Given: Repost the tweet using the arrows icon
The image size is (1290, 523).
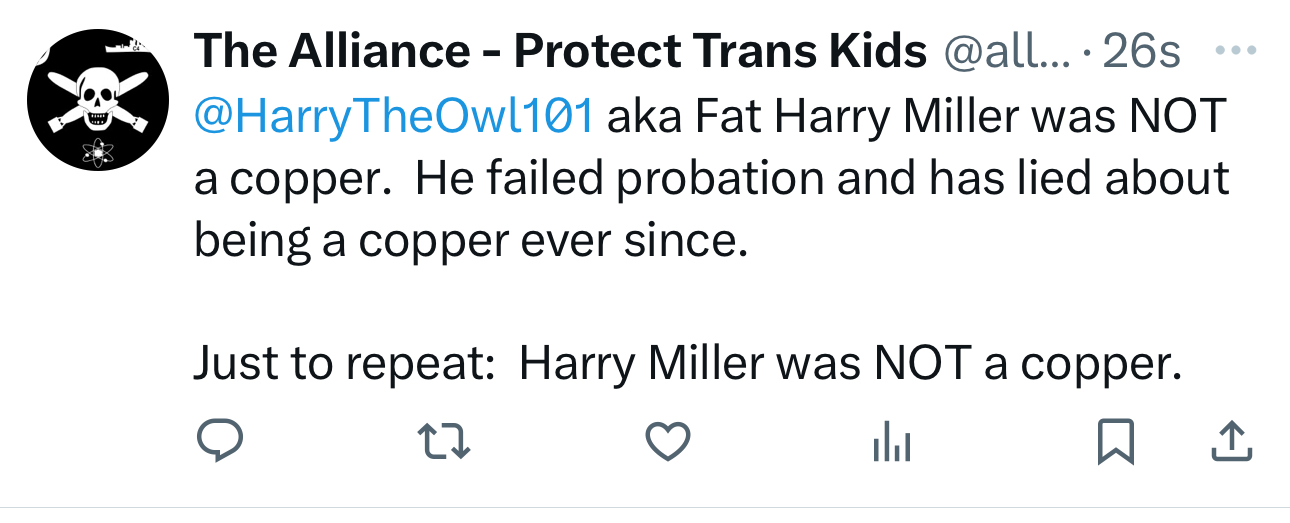Looking at the screenshot, I should coord(443,442).
